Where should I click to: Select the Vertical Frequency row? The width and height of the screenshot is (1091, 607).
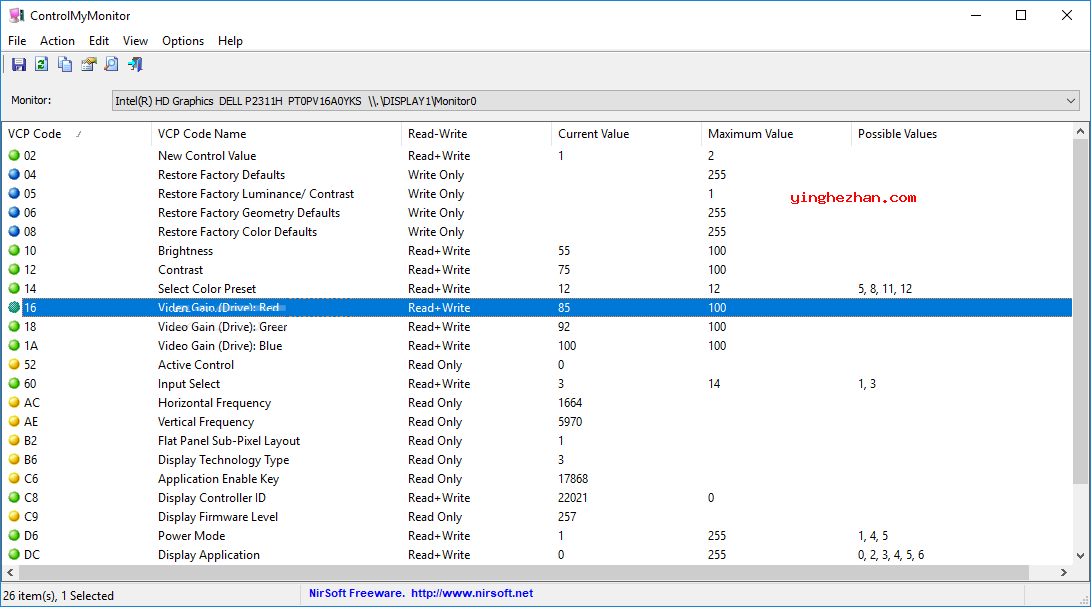537,421
